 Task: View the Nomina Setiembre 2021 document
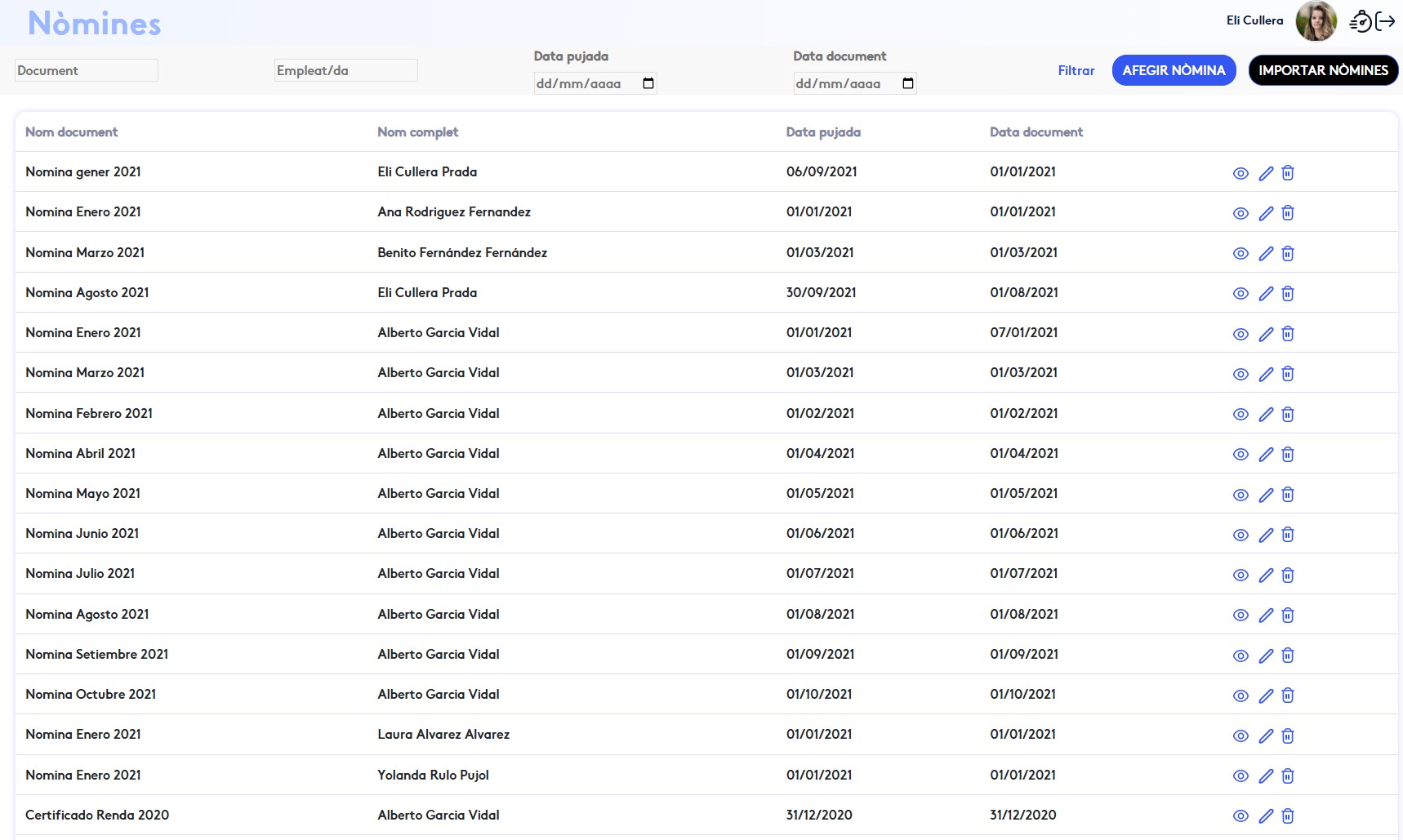coord(1240,656)
